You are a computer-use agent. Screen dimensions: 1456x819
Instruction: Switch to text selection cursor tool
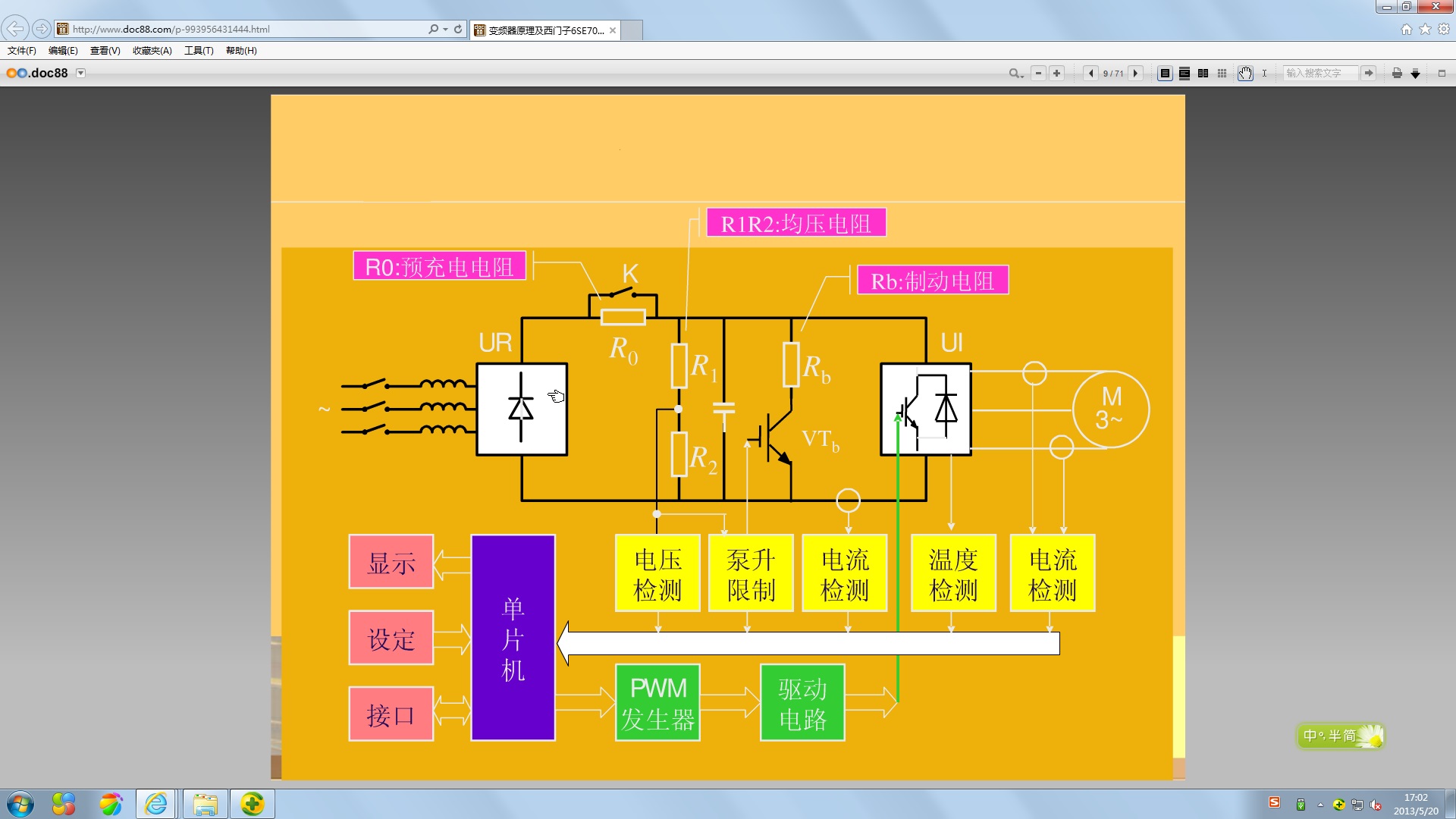(1264, 74)
